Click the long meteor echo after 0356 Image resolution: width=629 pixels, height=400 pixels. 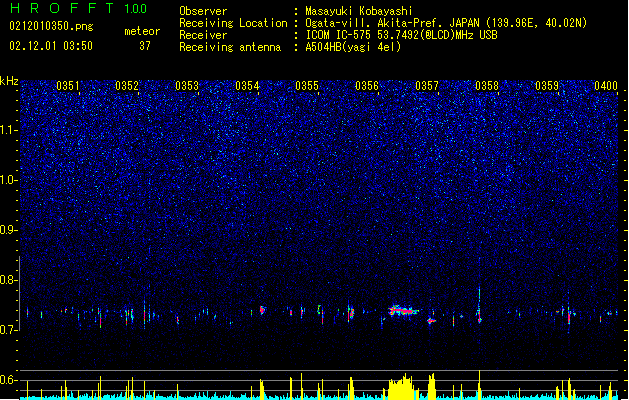pos(403,310)
